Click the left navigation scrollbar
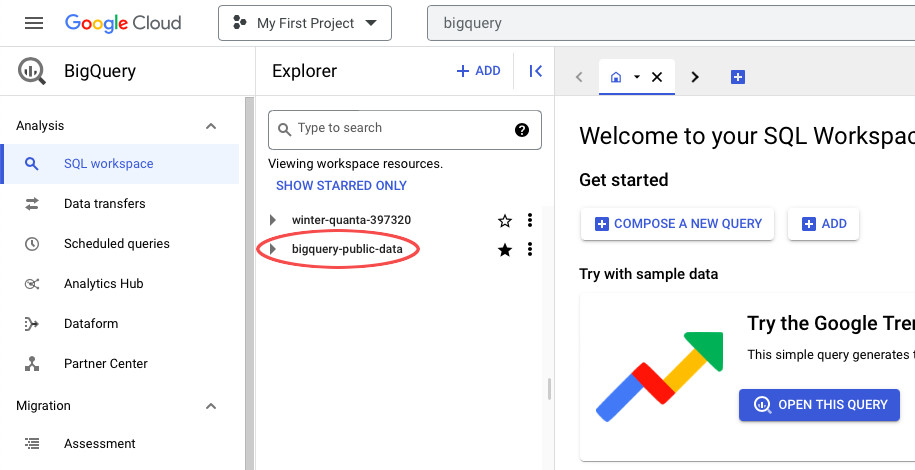The width and height of the screenshot is (915, 470). (x=249, y=283)
